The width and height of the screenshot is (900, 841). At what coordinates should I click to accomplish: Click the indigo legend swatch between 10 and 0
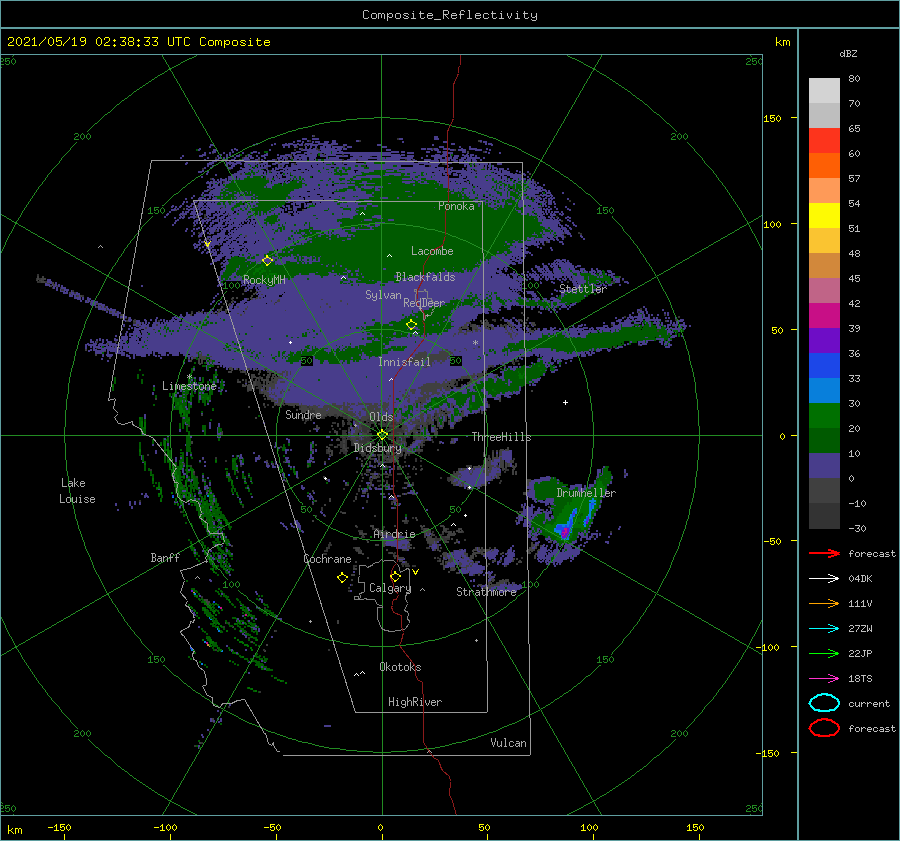pyautogui.click(x=824, y=466)
